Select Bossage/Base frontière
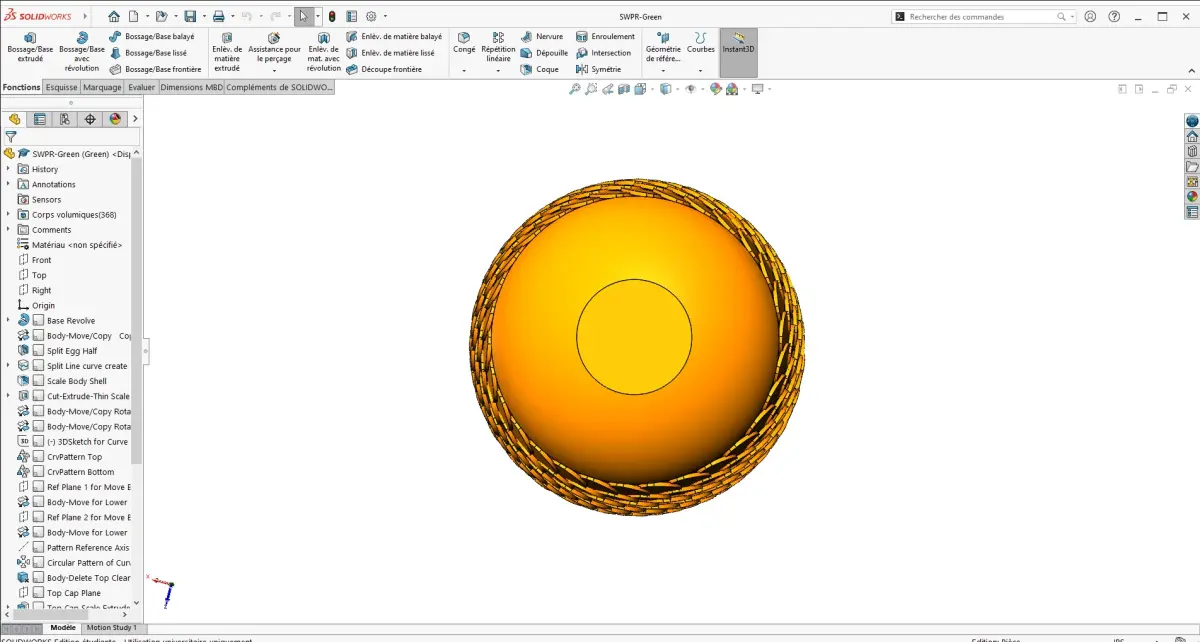1200x642 pixels. coord(155,69)
